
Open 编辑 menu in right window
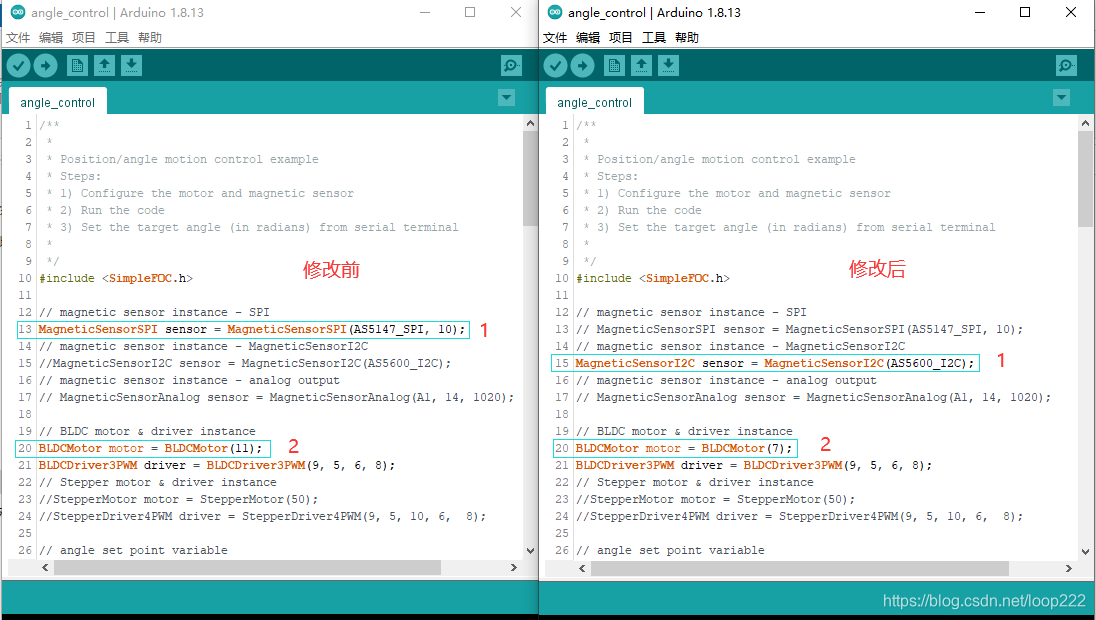tap(588, 38)
